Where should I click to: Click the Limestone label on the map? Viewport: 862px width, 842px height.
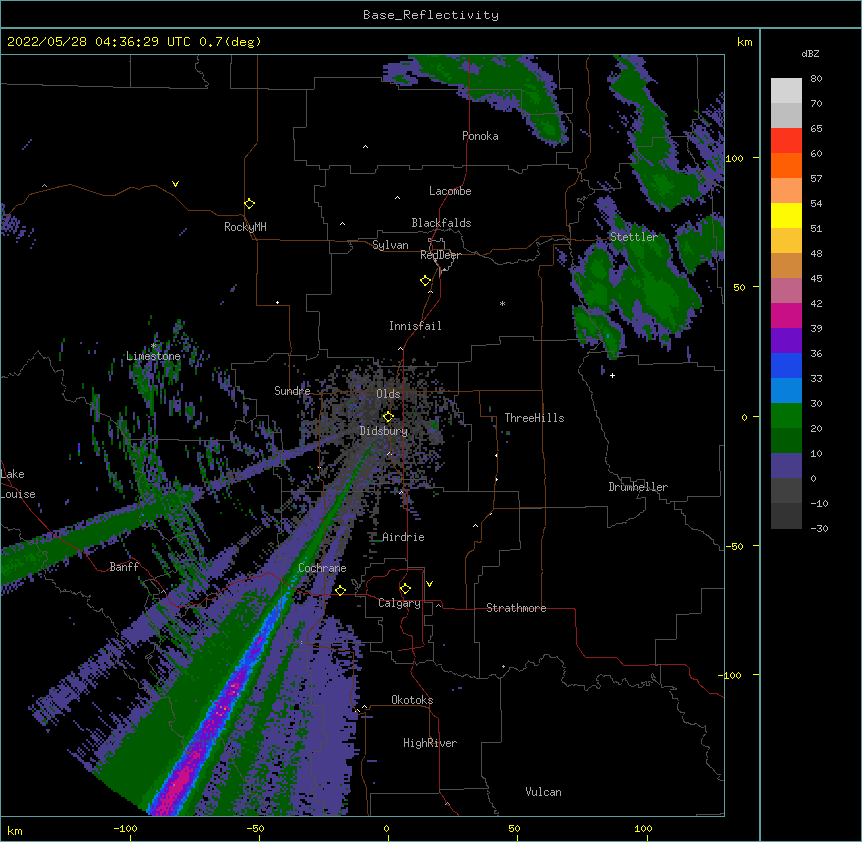(153, 356)
